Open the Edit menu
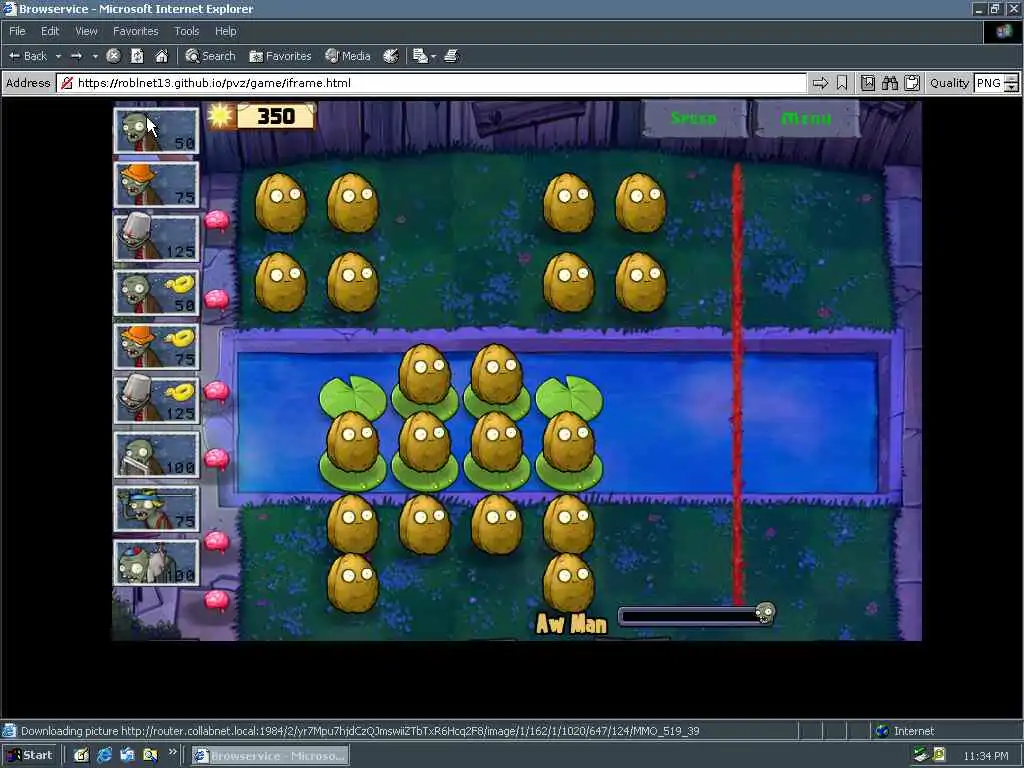The image size is (1024, 768). tap(50, 31)
